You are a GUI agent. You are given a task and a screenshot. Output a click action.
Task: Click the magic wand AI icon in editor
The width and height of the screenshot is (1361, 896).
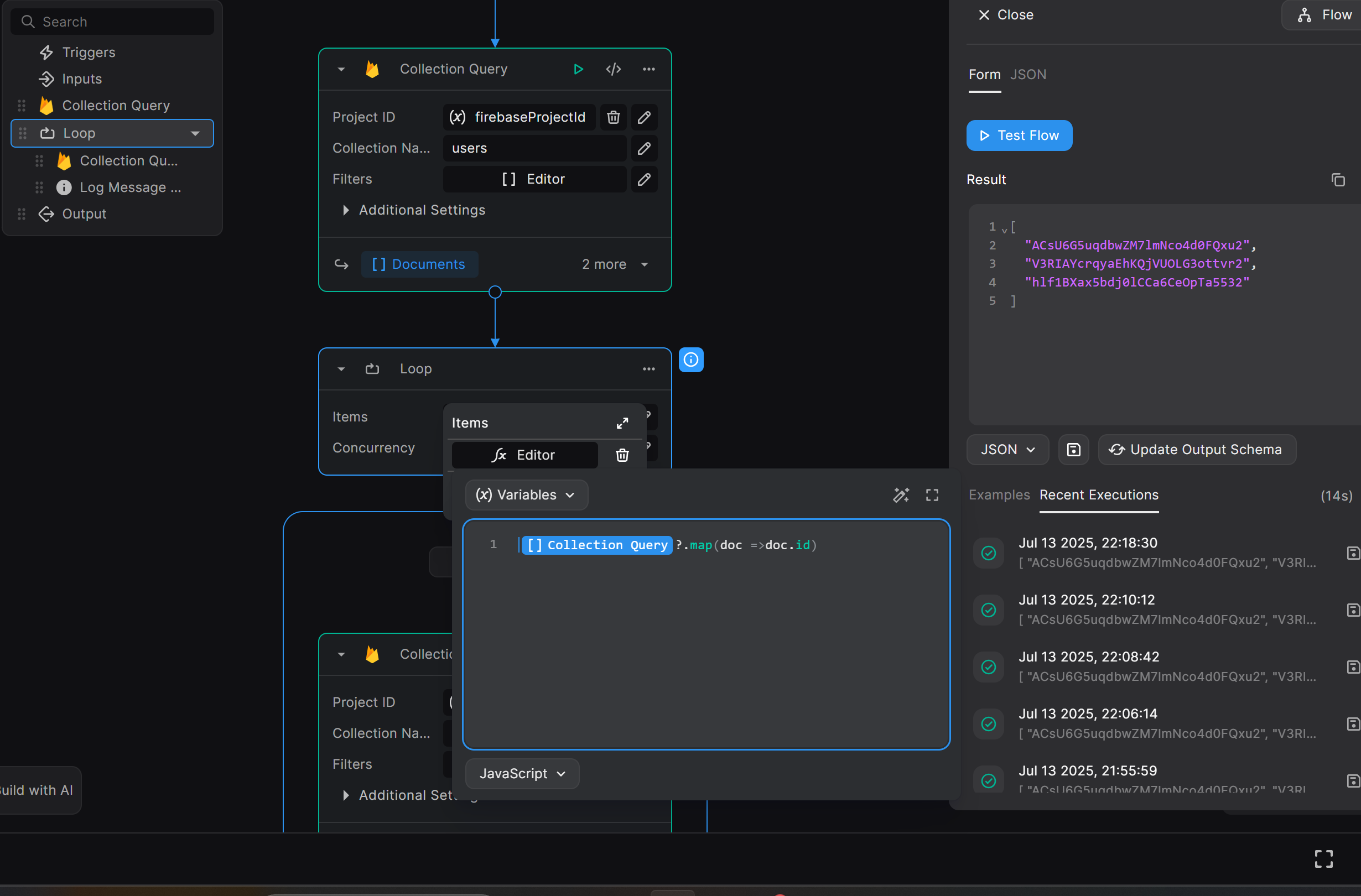pos(901,495)
